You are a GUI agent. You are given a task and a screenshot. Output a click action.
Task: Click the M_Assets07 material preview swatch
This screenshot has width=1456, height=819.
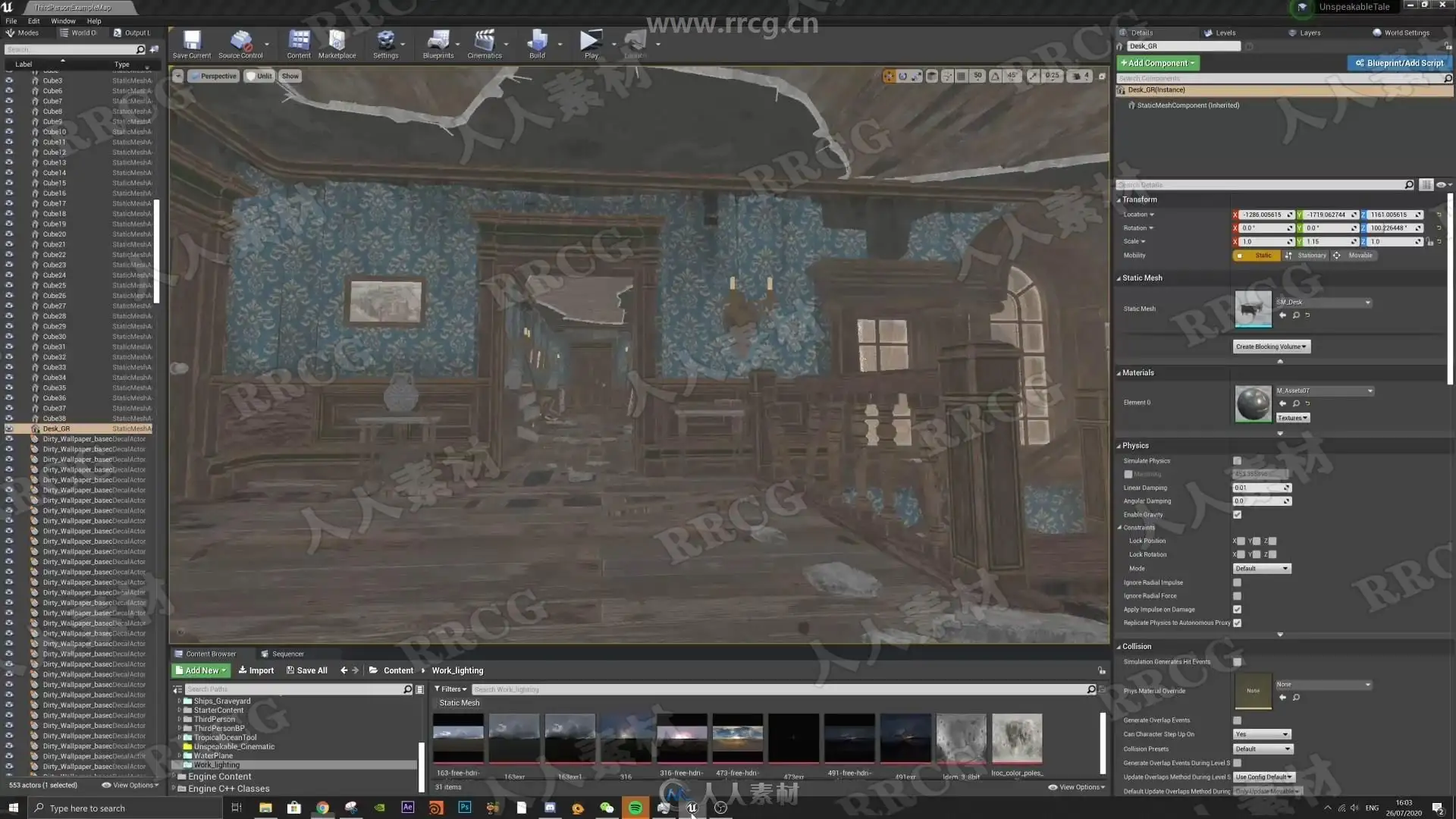pos(1253,403)
